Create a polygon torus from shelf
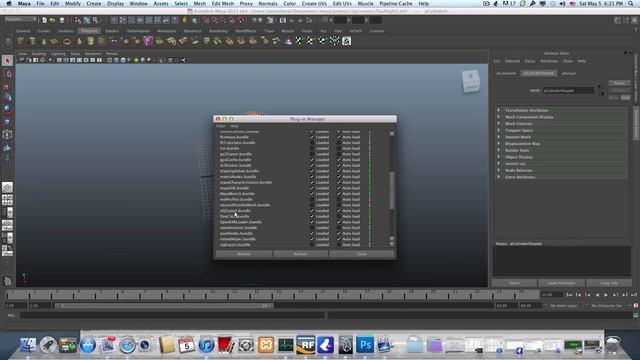This screenshot has width=640, height=360. point(67,41)
